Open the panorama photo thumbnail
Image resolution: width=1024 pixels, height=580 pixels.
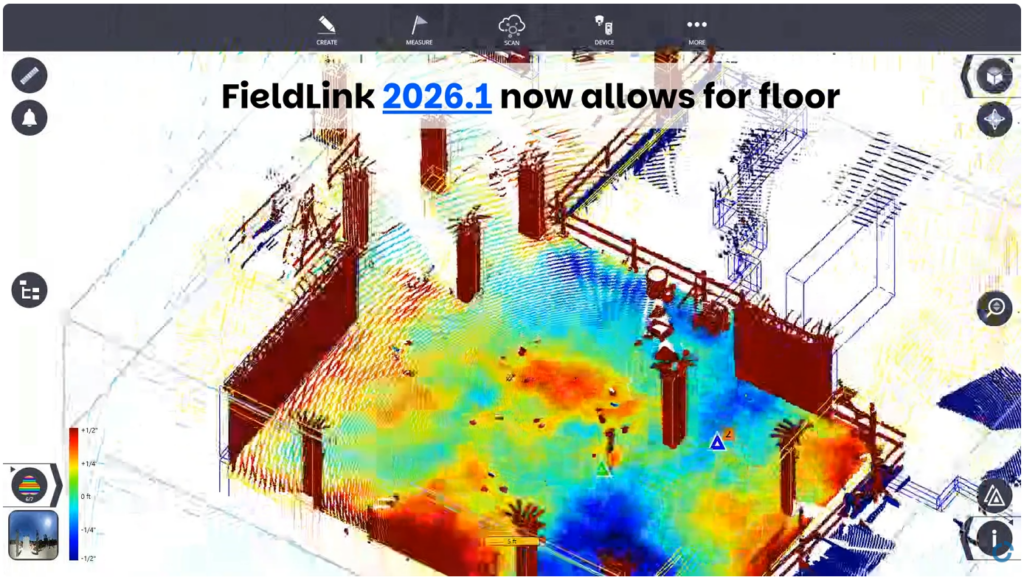pos(33,536)
